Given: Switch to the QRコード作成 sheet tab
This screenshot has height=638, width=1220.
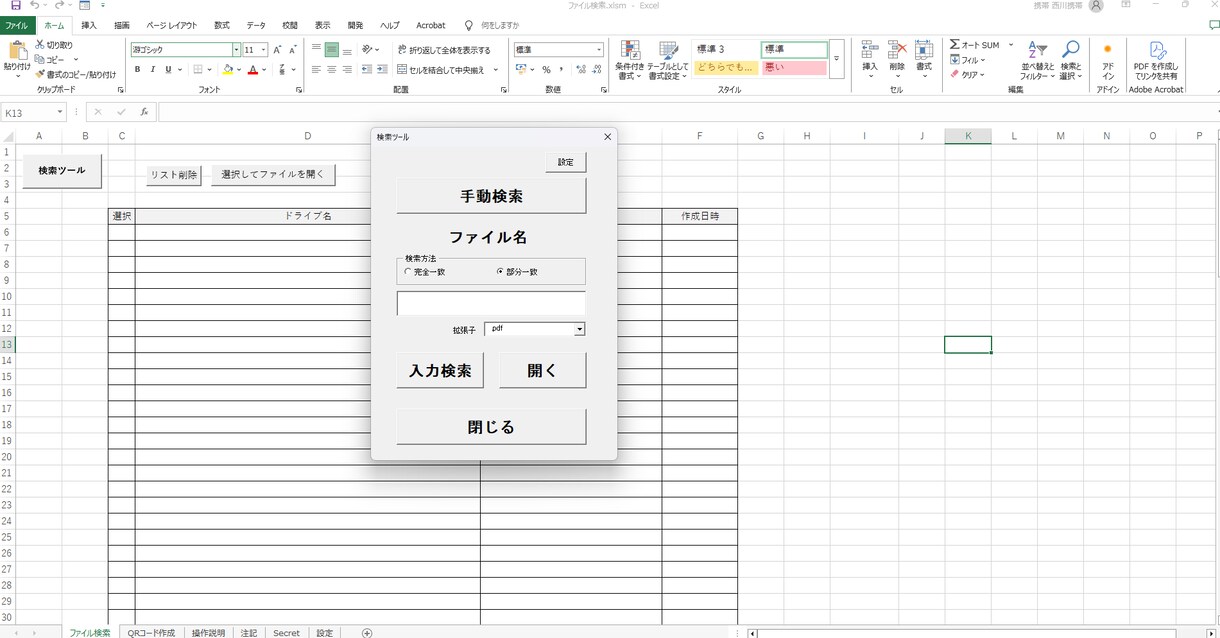Looking at the screenshot, I should [x=151, y=632].
